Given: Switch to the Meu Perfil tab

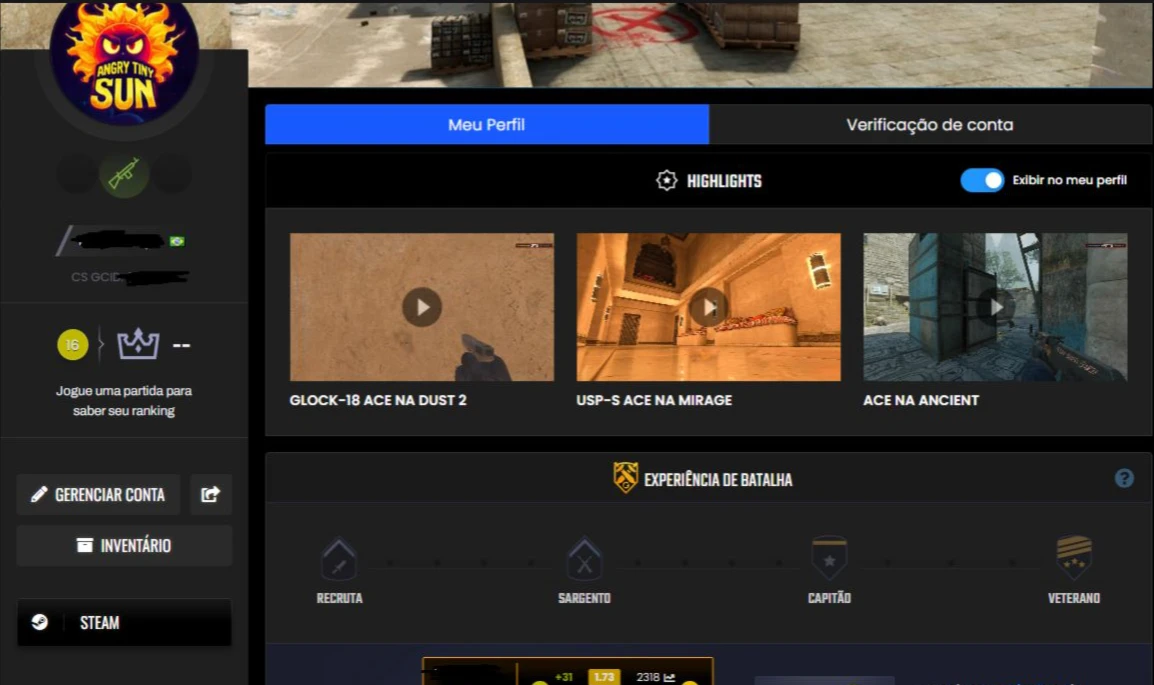Looking at the screenshot, I should (487, 125).
